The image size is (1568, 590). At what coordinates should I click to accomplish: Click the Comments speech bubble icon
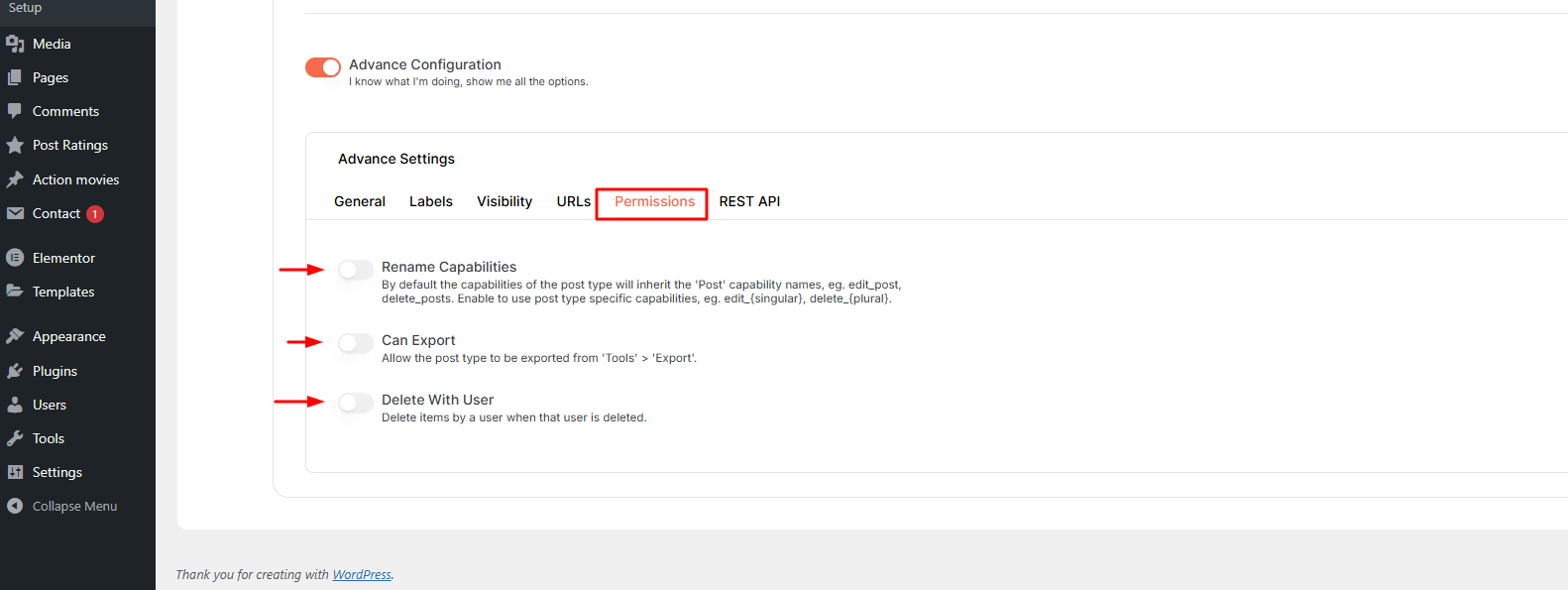click(15, 111)
